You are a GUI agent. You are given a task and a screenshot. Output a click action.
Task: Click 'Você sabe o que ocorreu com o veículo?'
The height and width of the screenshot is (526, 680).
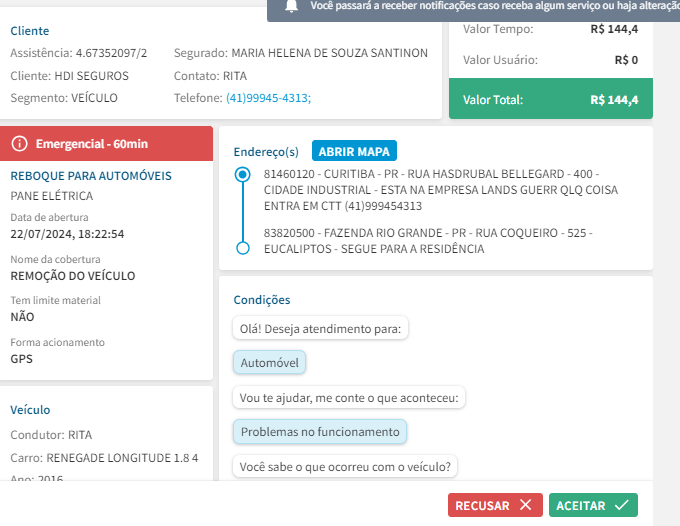click(x=345, y=467)
